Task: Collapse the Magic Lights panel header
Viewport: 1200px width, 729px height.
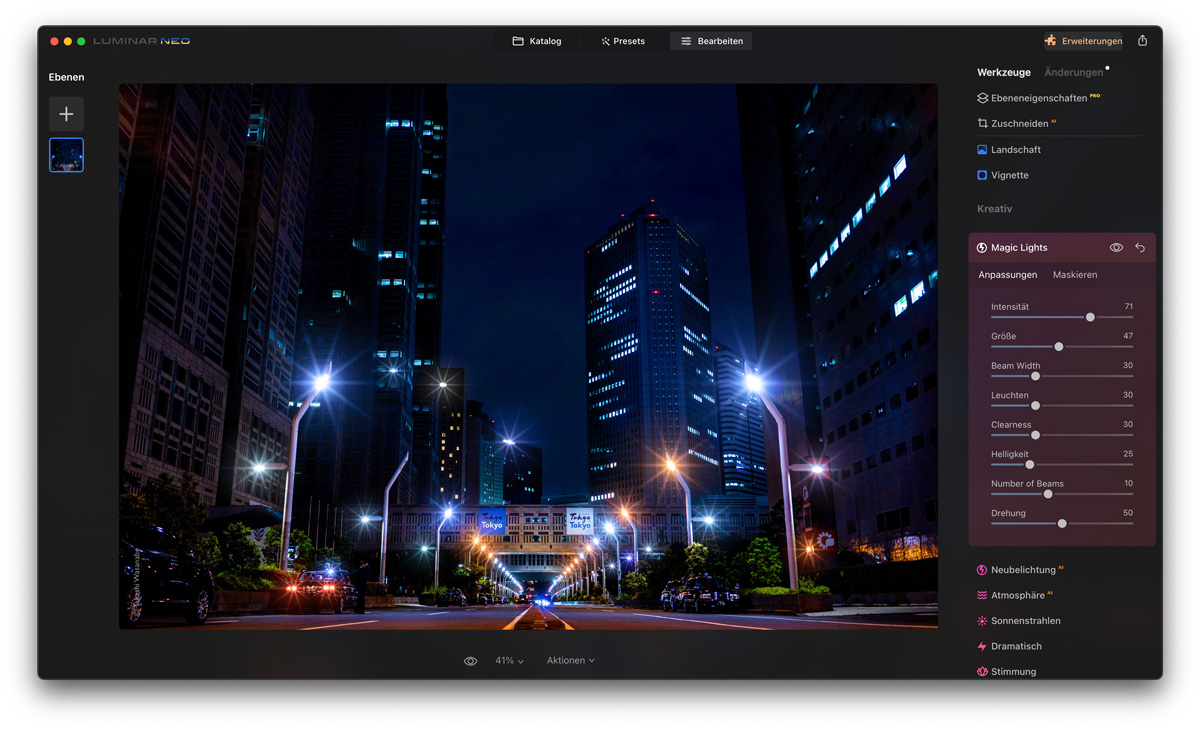Action: tap(1062, 247)
